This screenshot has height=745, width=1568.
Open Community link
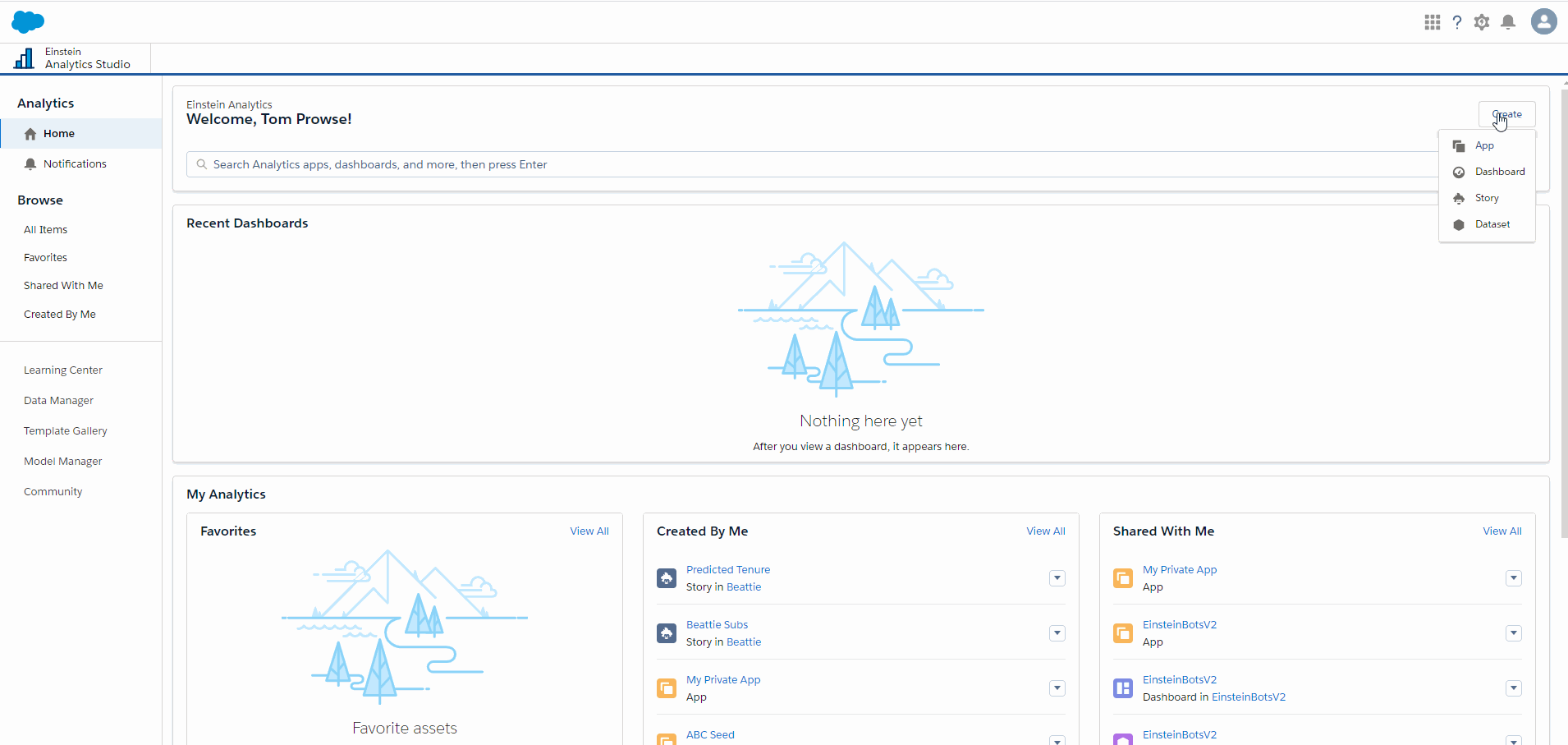click(53, 492)
